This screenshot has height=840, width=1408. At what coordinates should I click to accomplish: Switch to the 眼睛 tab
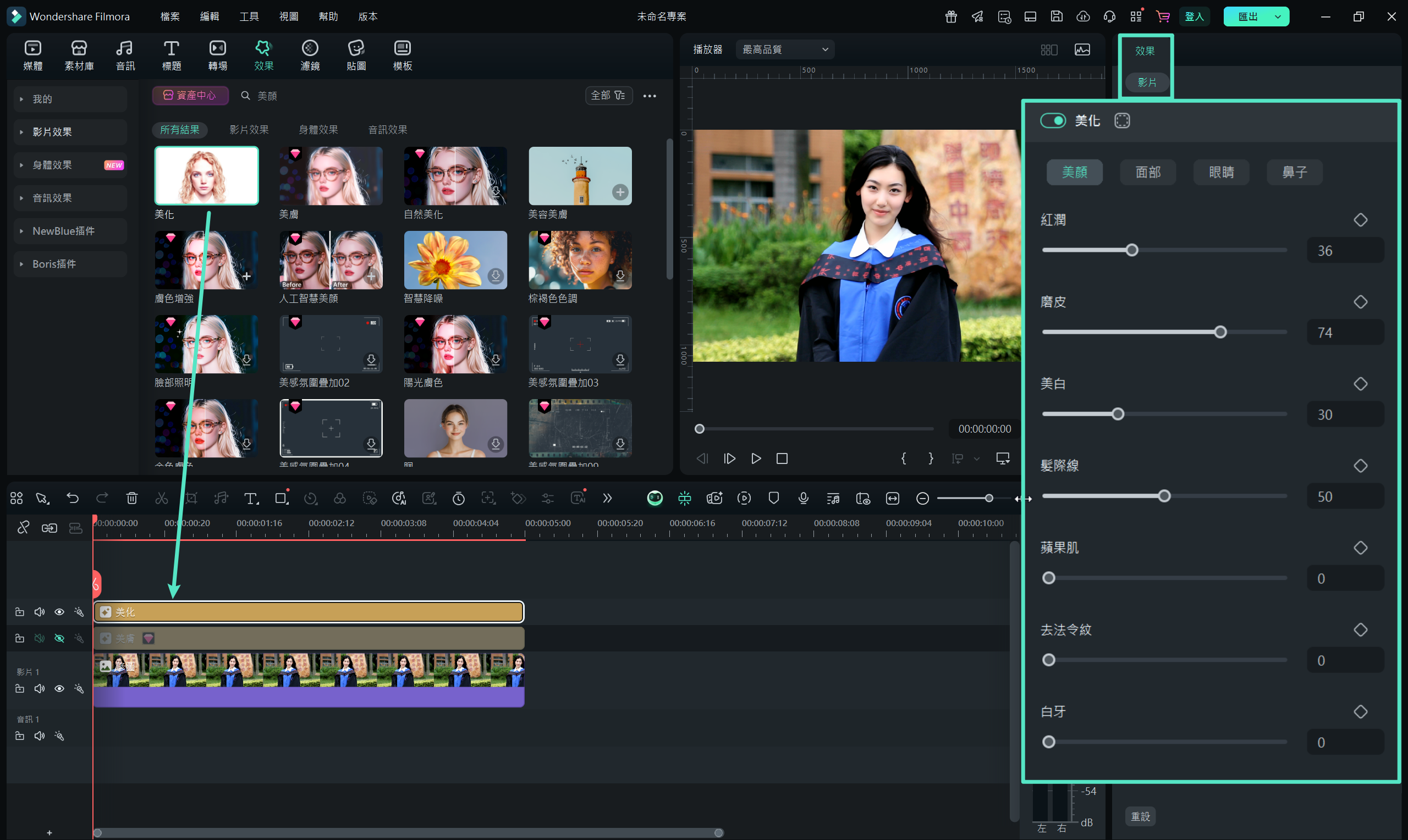1221,172
